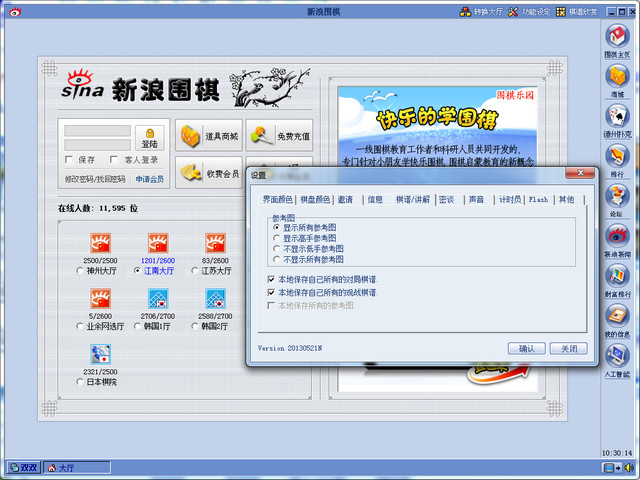This screenshot has width=640, height=480.
Task: Toggle 本地保存自己所有的观战棋谱 checkbox
Action: point(271,292)
